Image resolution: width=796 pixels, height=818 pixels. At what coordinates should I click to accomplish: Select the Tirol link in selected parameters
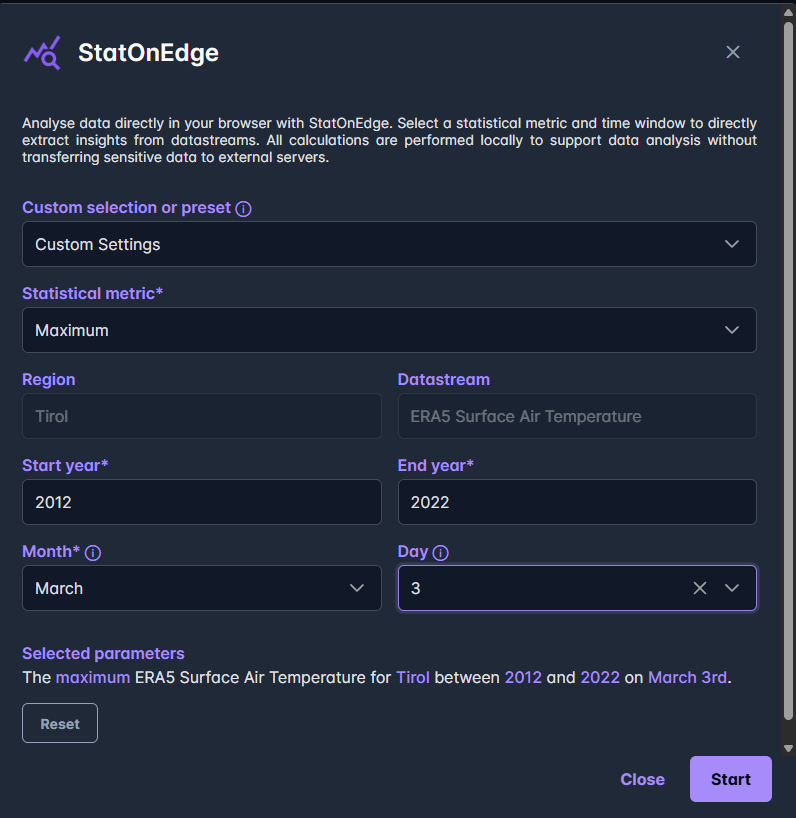413,677
